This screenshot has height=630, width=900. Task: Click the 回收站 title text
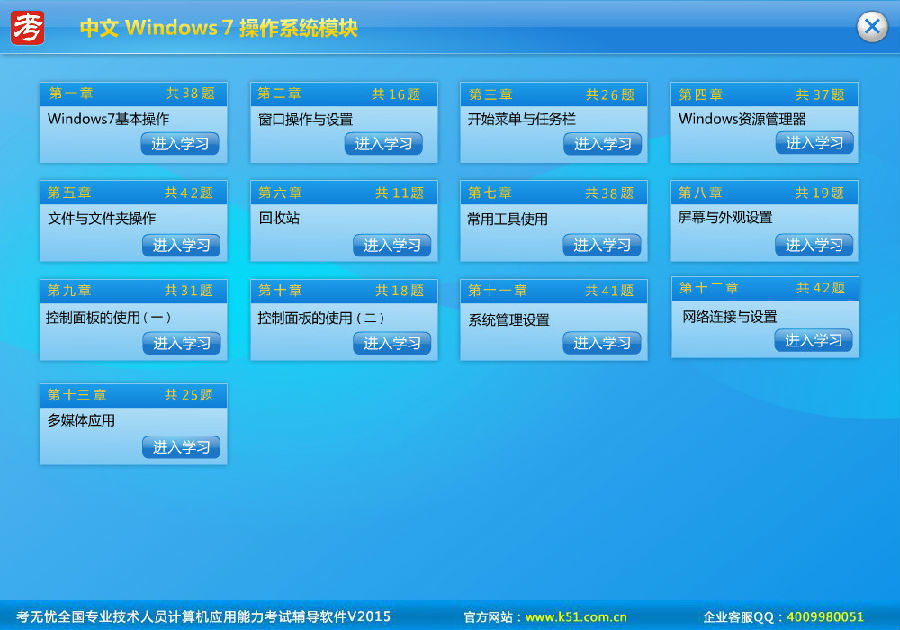[279, 217]
